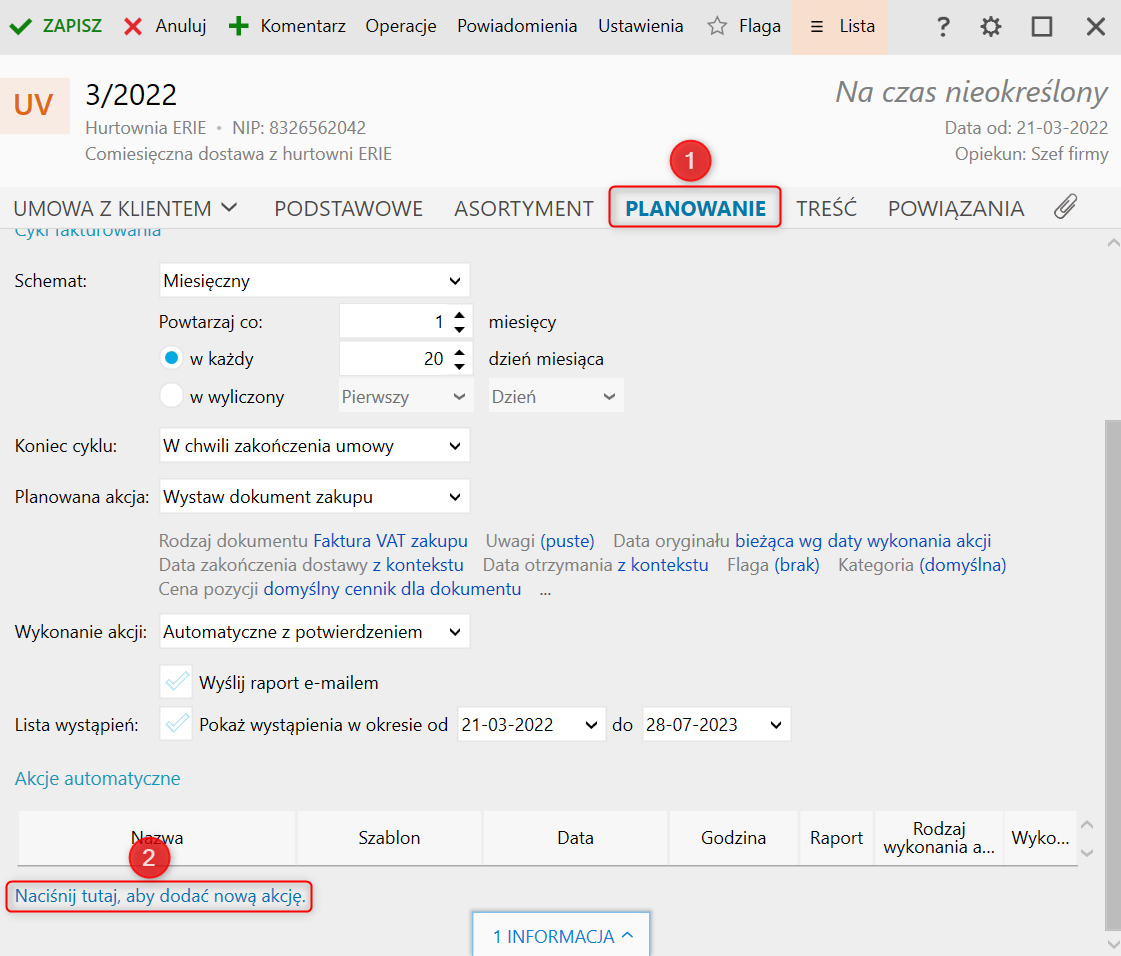Open the Schemat Miesięczny dropdown
The height and width of the screenshot is (956, 1121).
coord(315,281)
